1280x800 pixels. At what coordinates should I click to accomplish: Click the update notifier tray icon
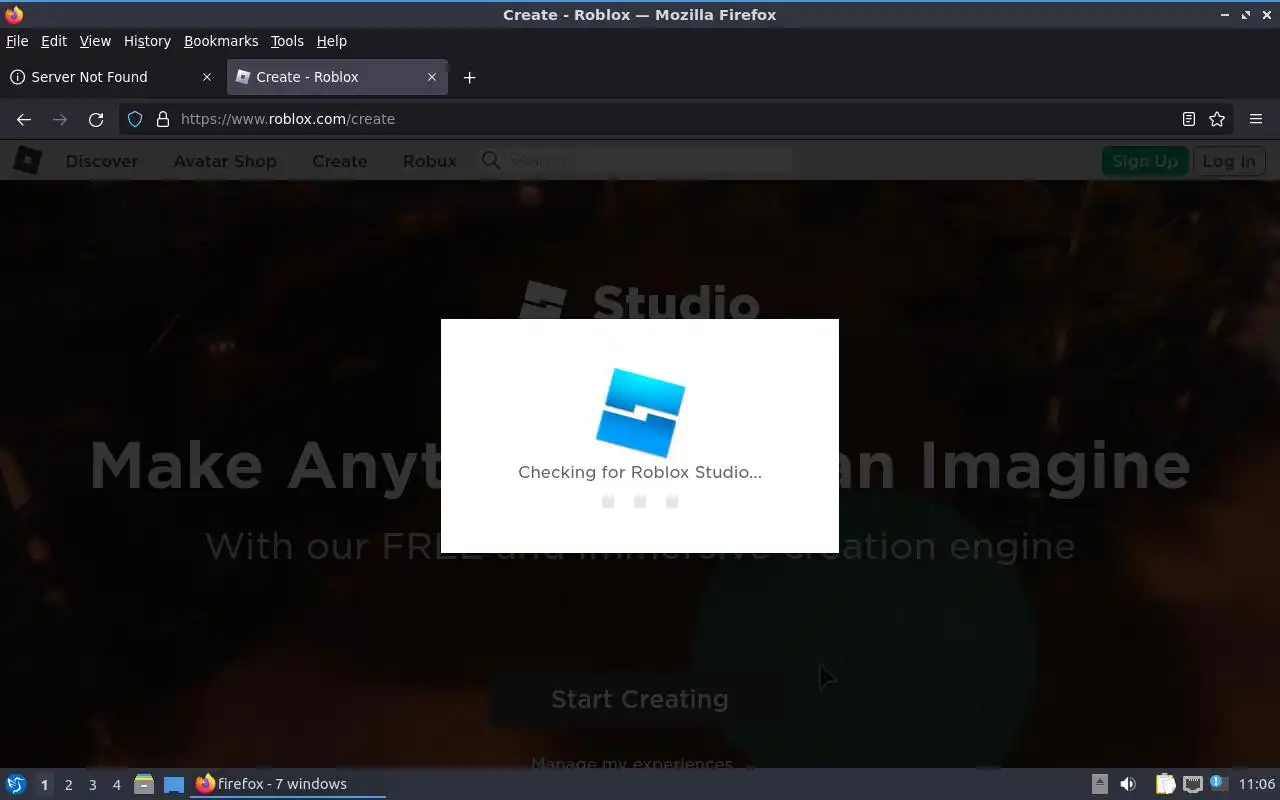pos(1218,783)
